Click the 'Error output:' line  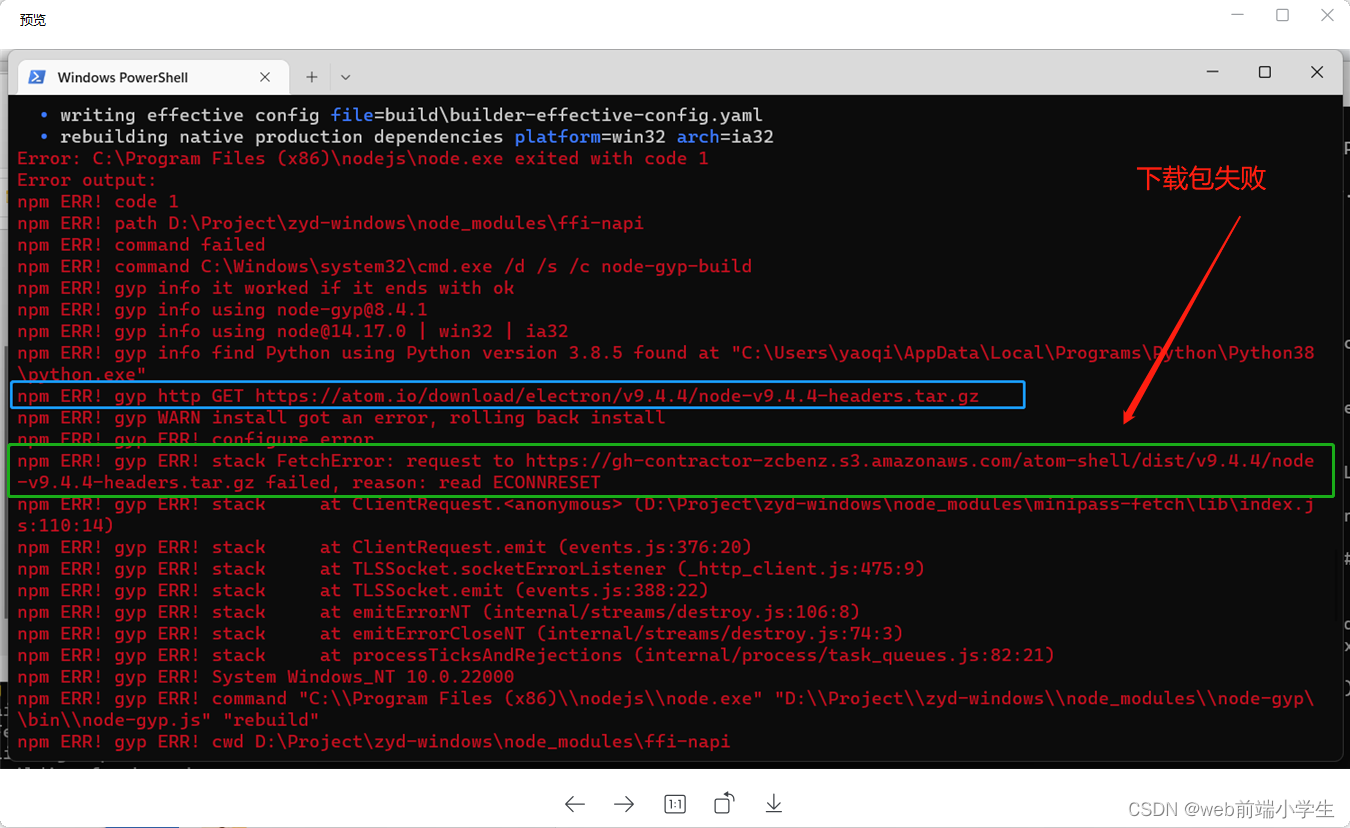(87, 180)
